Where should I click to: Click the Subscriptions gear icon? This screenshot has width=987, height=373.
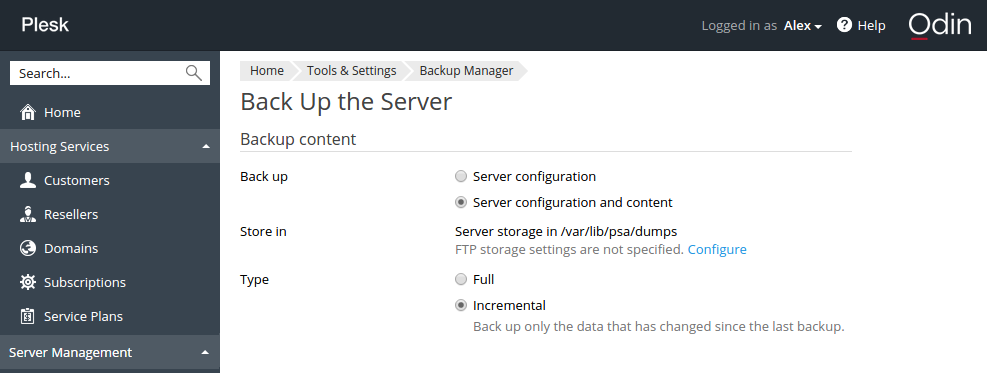point(28,282)
